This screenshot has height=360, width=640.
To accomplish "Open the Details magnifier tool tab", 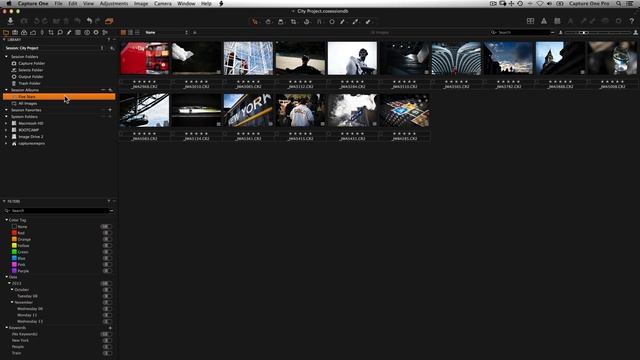I will [x=60, y=32].
